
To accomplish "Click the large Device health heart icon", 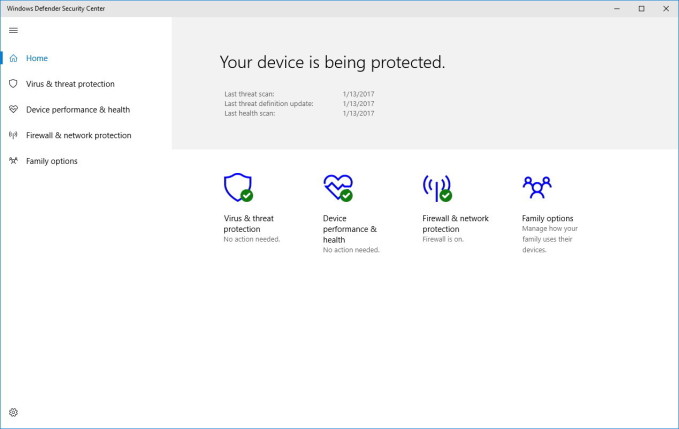I will [x=338, y=187].
